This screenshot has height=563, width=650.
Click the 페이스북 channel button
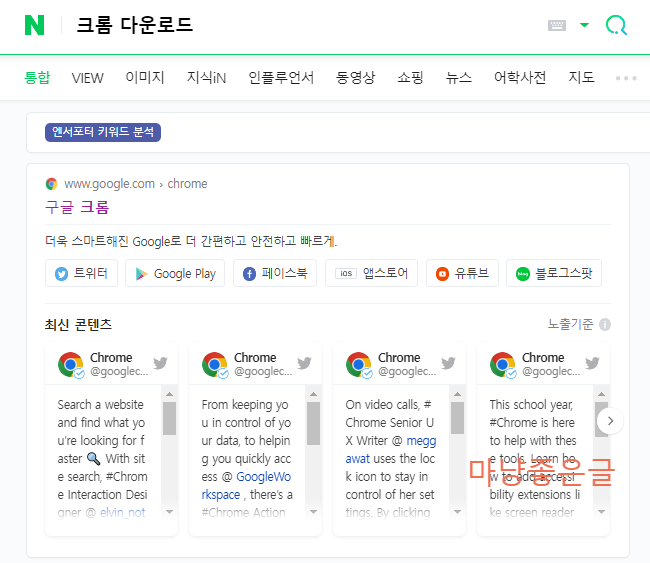[275, 273]
